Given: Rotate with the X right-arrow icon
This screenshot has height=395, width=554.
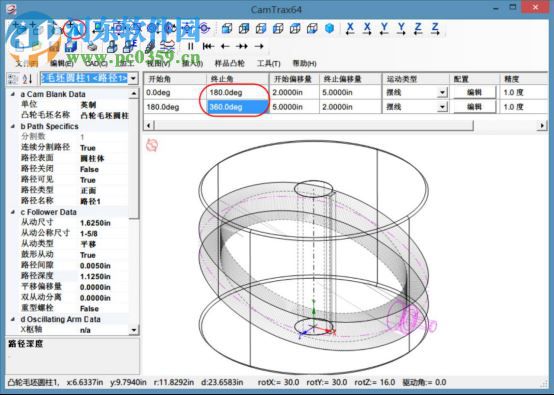Looking at the screenshot, I should 367,28.
